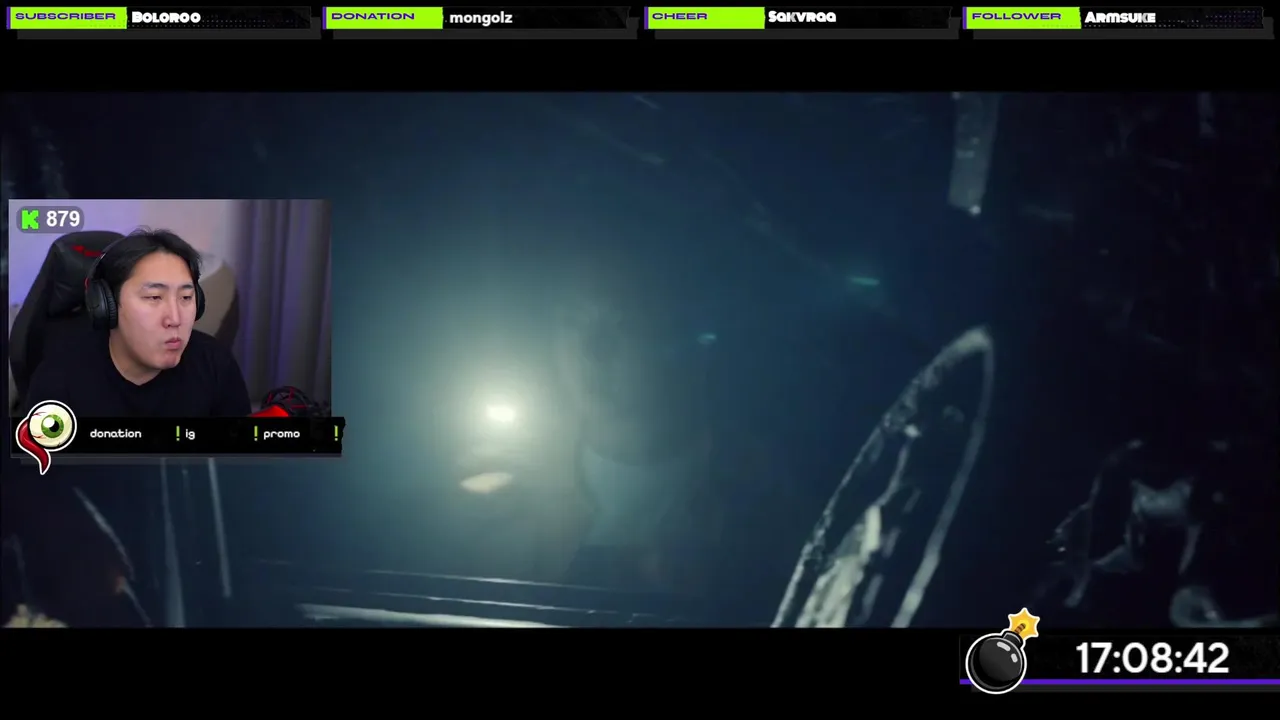Click the green Kick logo icon
Screen dimensions: 1280x720
point(30,220)
